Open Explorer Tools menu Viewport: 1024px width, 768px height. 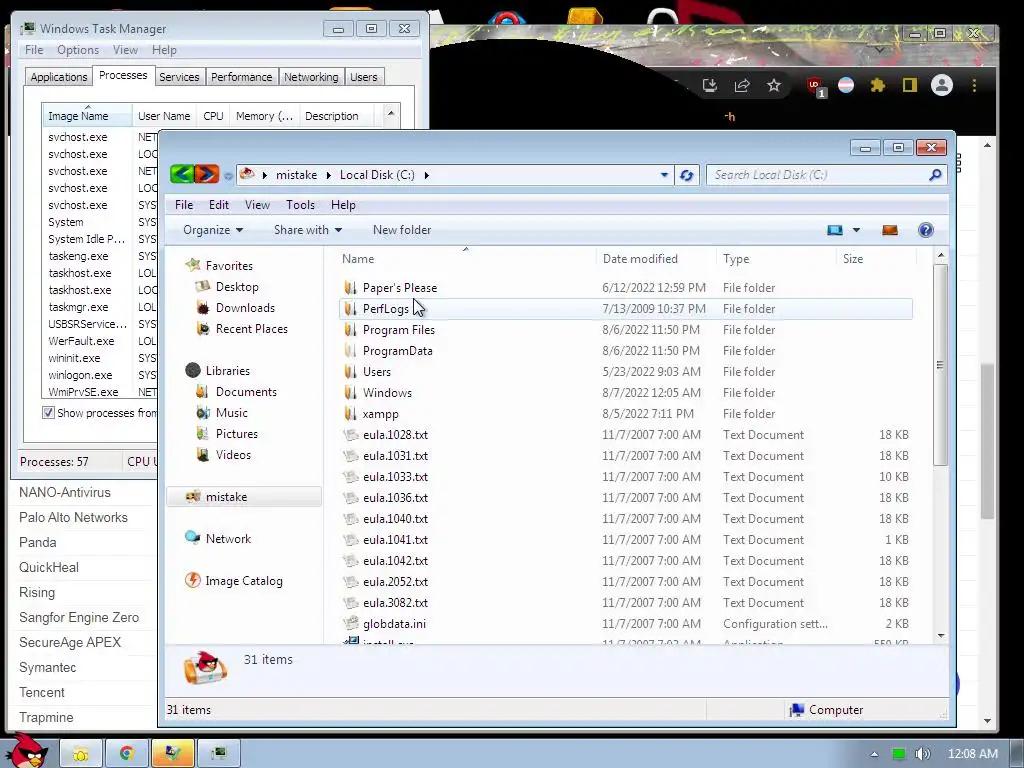[x=300, y=205]
